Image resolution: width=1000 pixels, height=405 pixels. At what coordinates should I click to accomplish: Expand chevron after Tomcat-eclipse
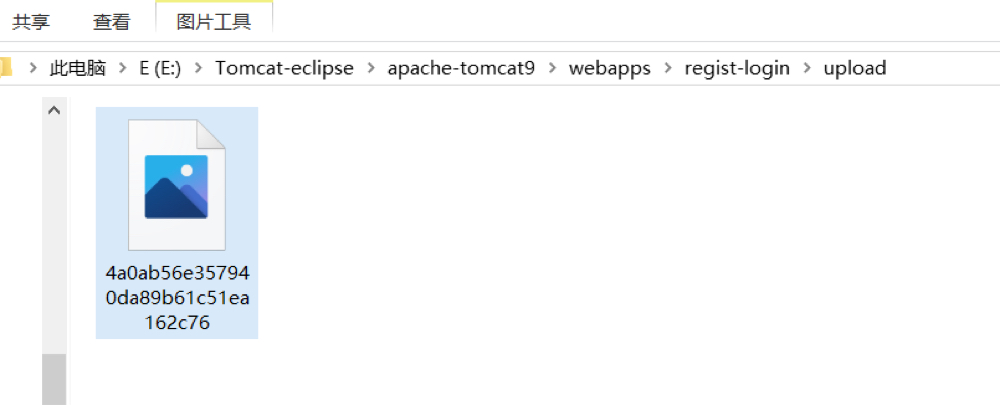pos(370,68)
